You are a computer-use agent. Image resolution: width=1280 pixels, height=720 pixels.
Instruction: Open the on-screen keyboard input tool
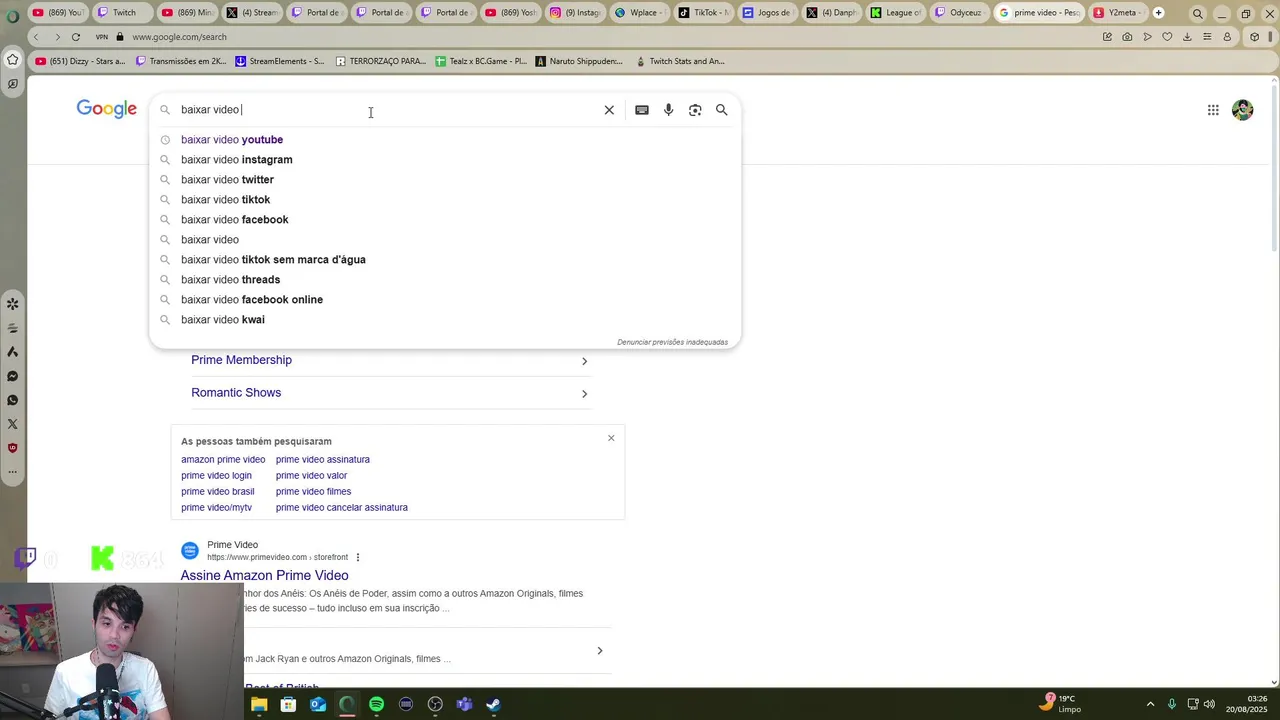tap(642, 110)
